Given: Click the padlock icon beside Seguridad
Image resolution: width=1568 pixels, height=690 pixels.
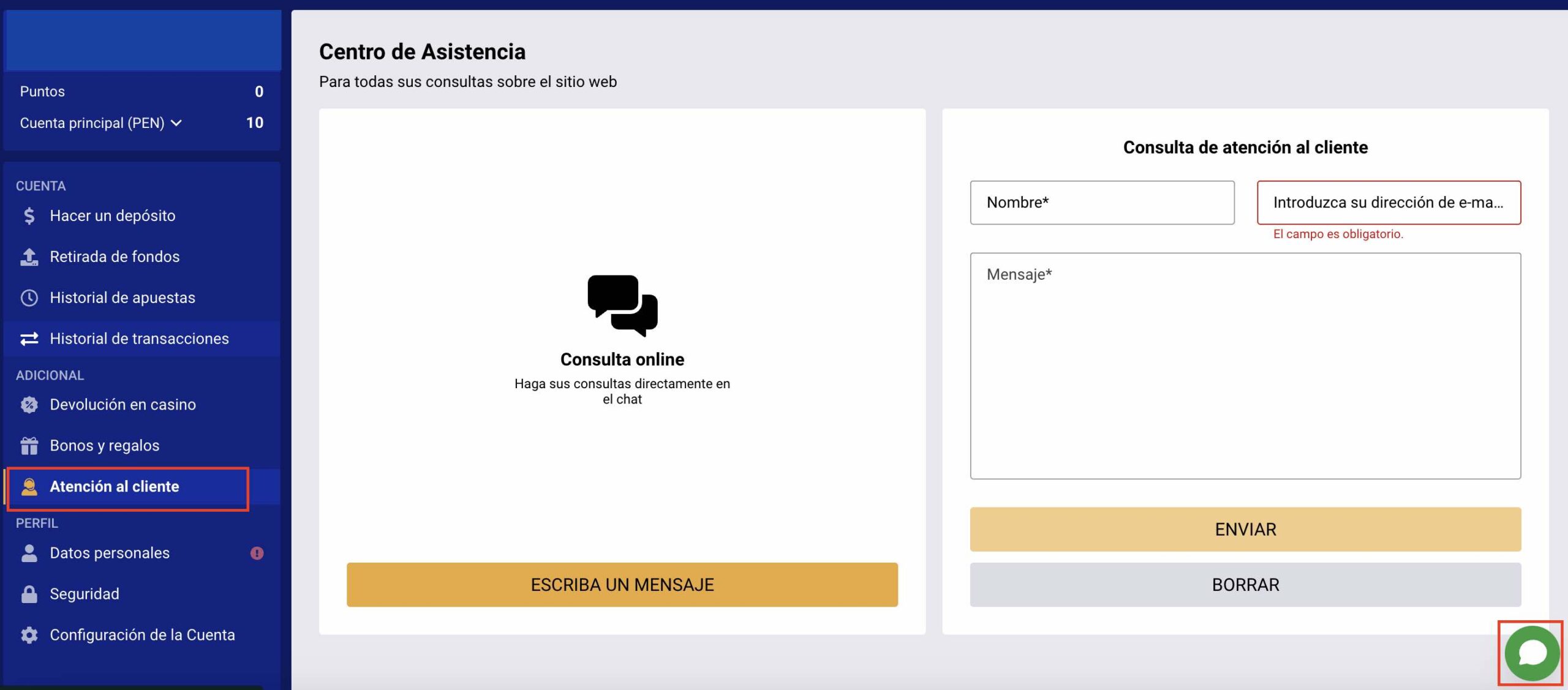Looking at the screenshot, I should (29, 594).
